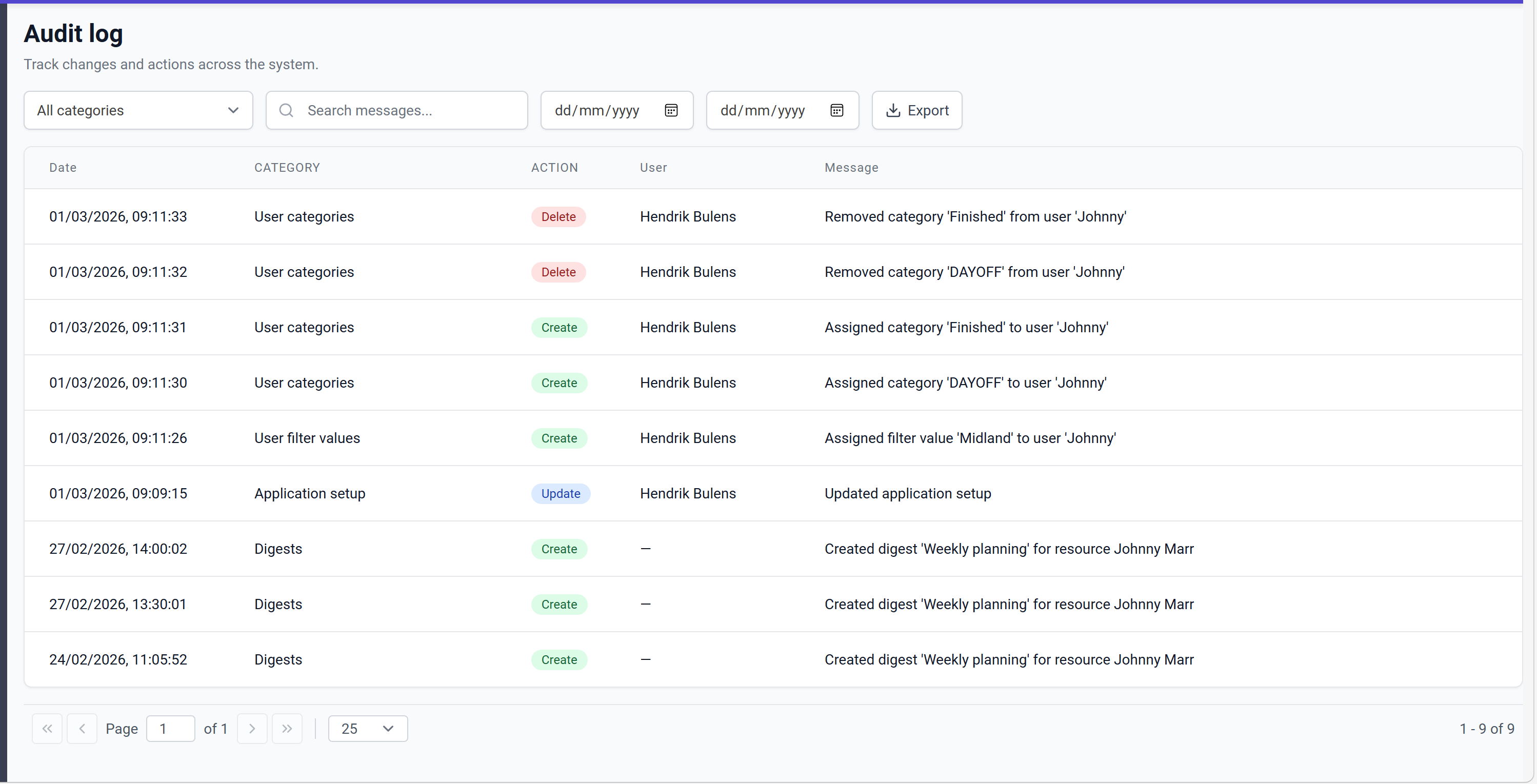Sort by the CATEGORY column header
Image resolution: width=1537 pixels, height=784 pixels.
287,168
